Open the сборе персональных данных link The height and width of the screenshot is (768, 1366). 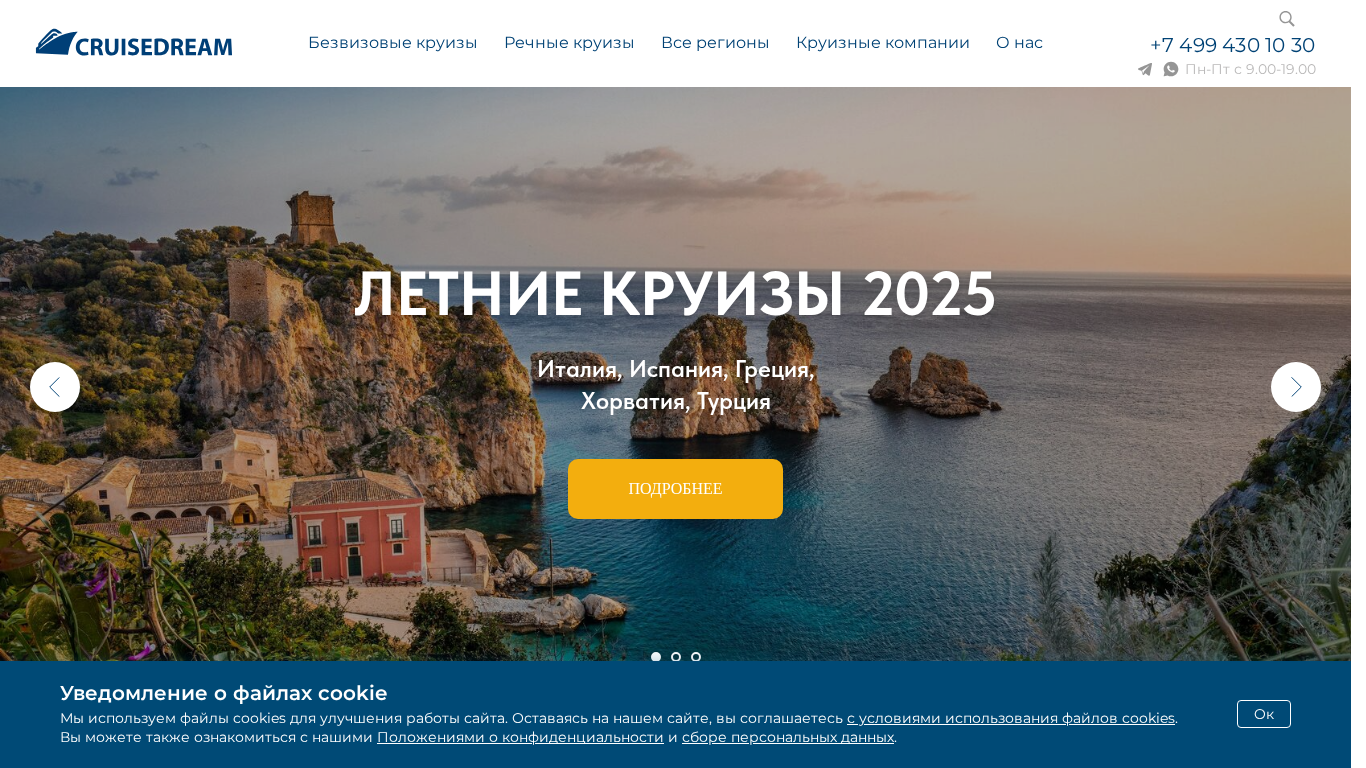[x=788, y=737]
